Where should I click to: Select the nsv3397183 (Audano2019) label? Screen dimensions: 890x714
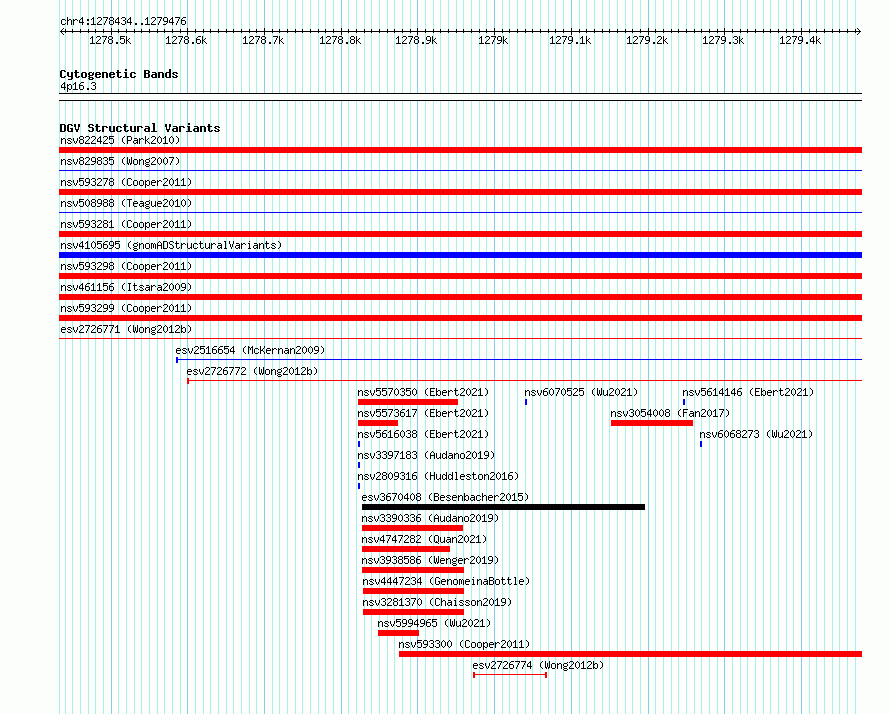point(426,455)
